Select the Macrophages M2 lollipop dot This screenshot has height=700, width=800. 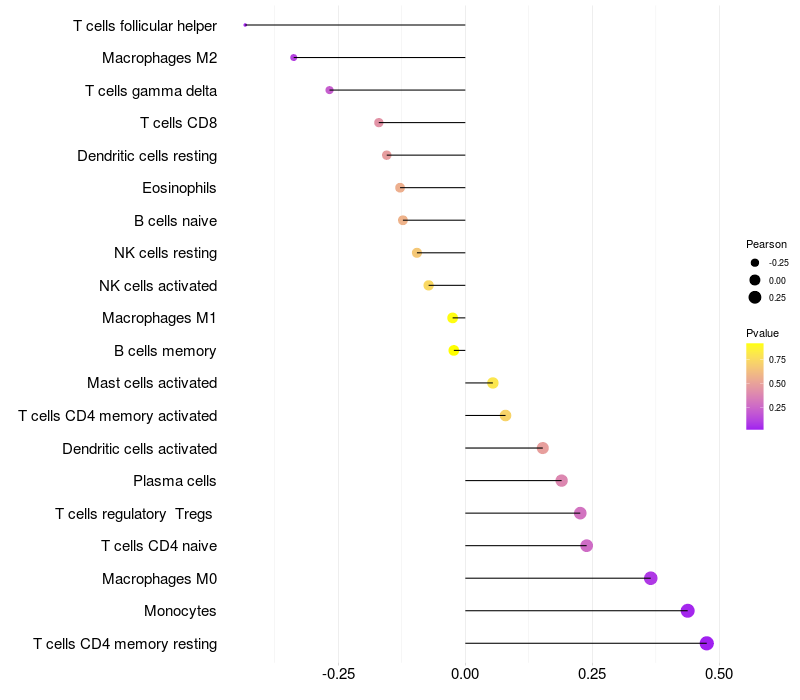[293, 58]
